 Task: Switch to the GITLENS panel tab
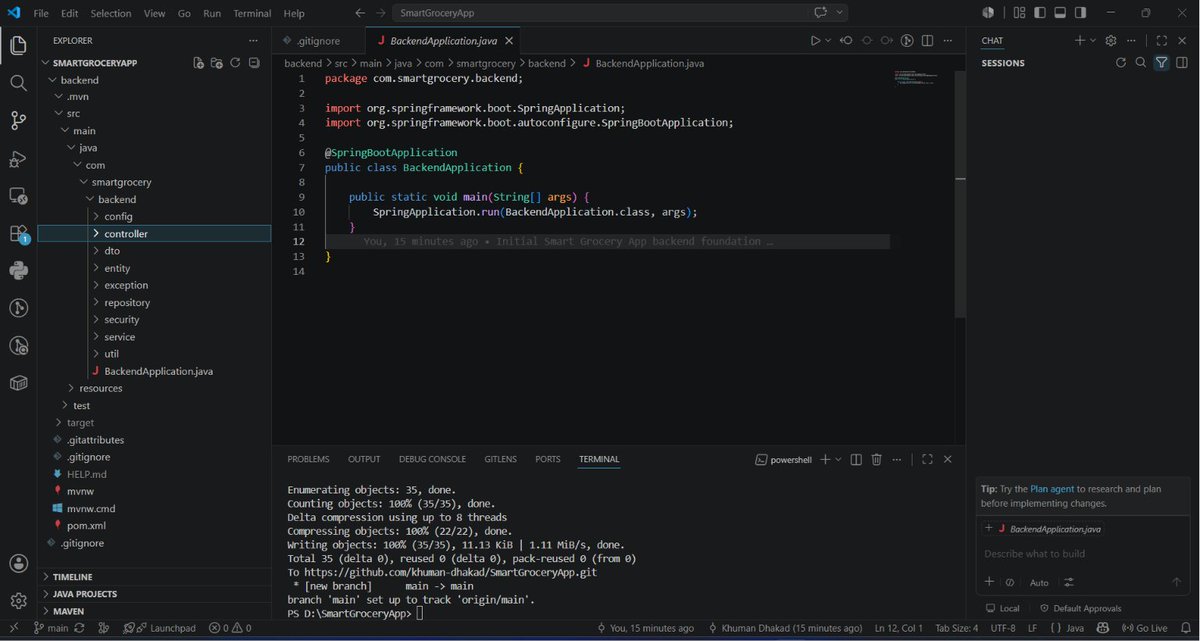500,459
